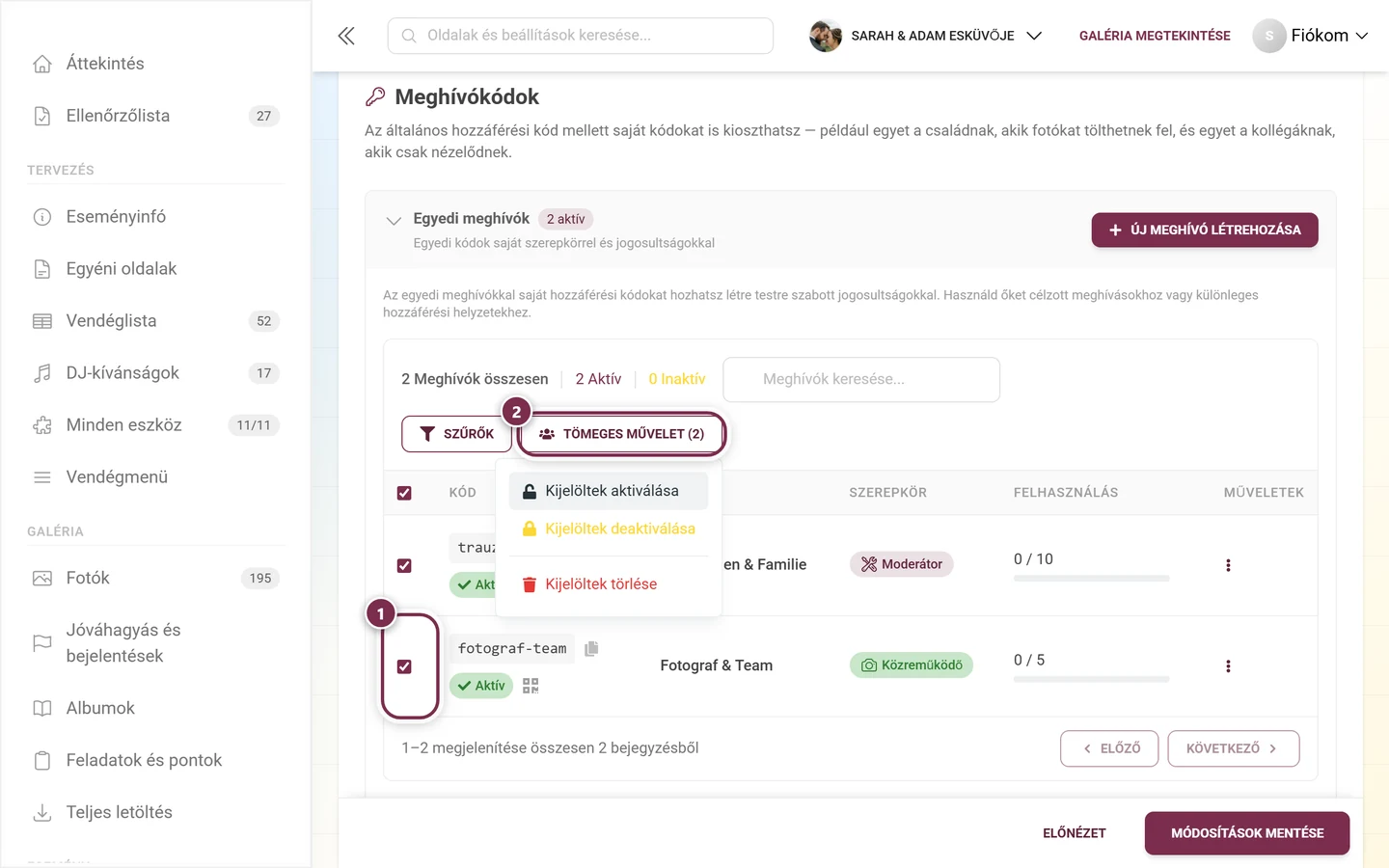1389x868 pixels.
Task: Toggle the select-all checkbox in table header
Action: 404,493
